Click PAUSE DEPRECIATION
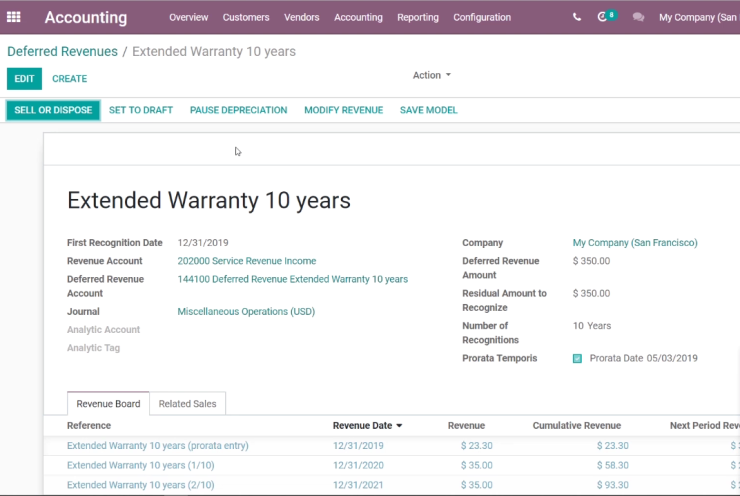 click(238, 110)
